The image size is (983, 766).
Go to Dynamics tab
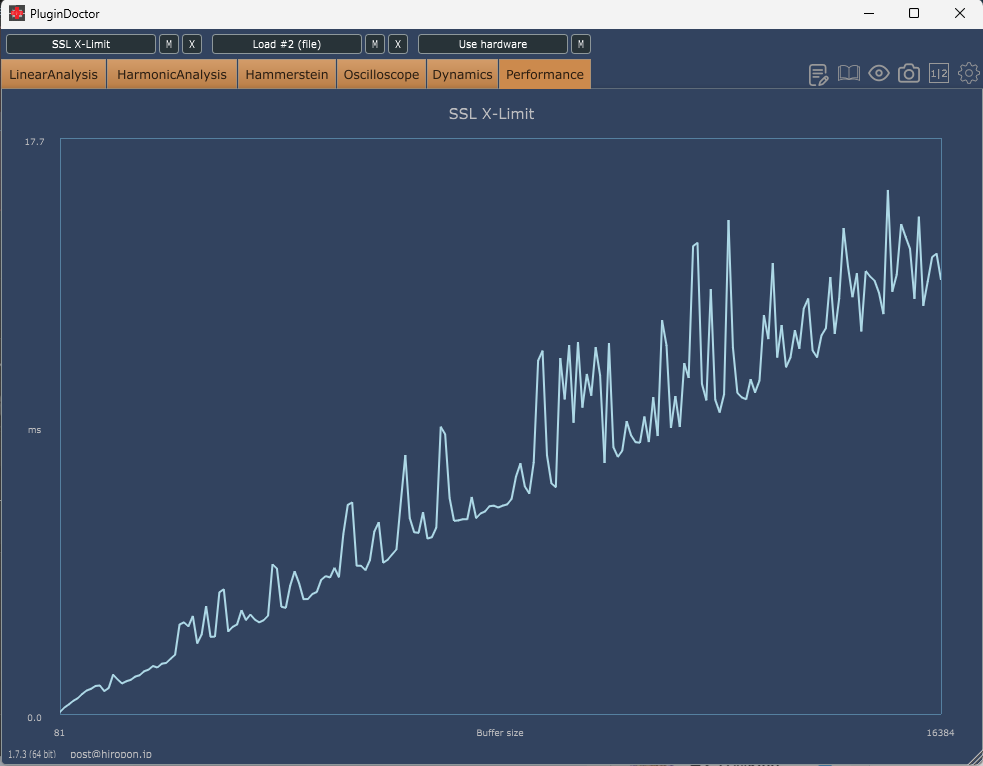[462, 74]
